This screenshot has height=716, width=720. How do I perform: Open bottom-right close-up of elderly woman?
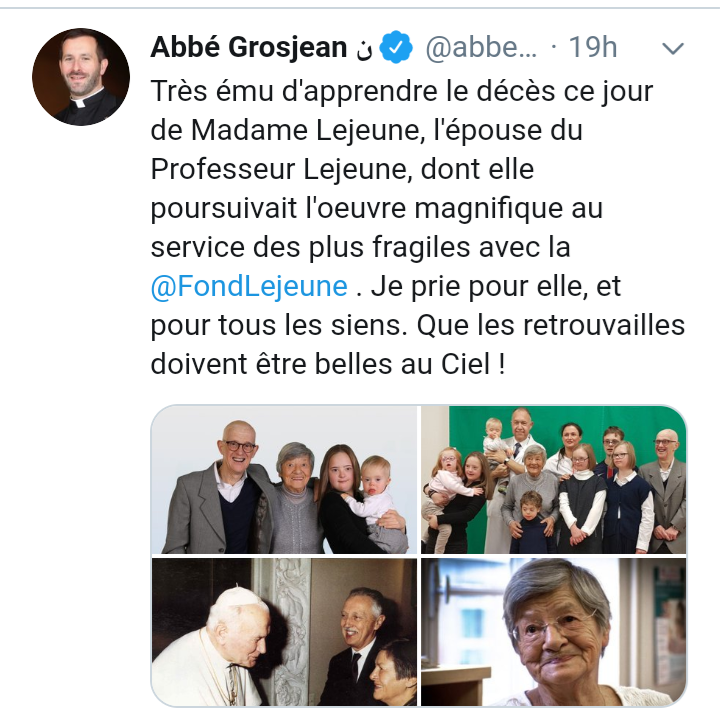(553, 632)
